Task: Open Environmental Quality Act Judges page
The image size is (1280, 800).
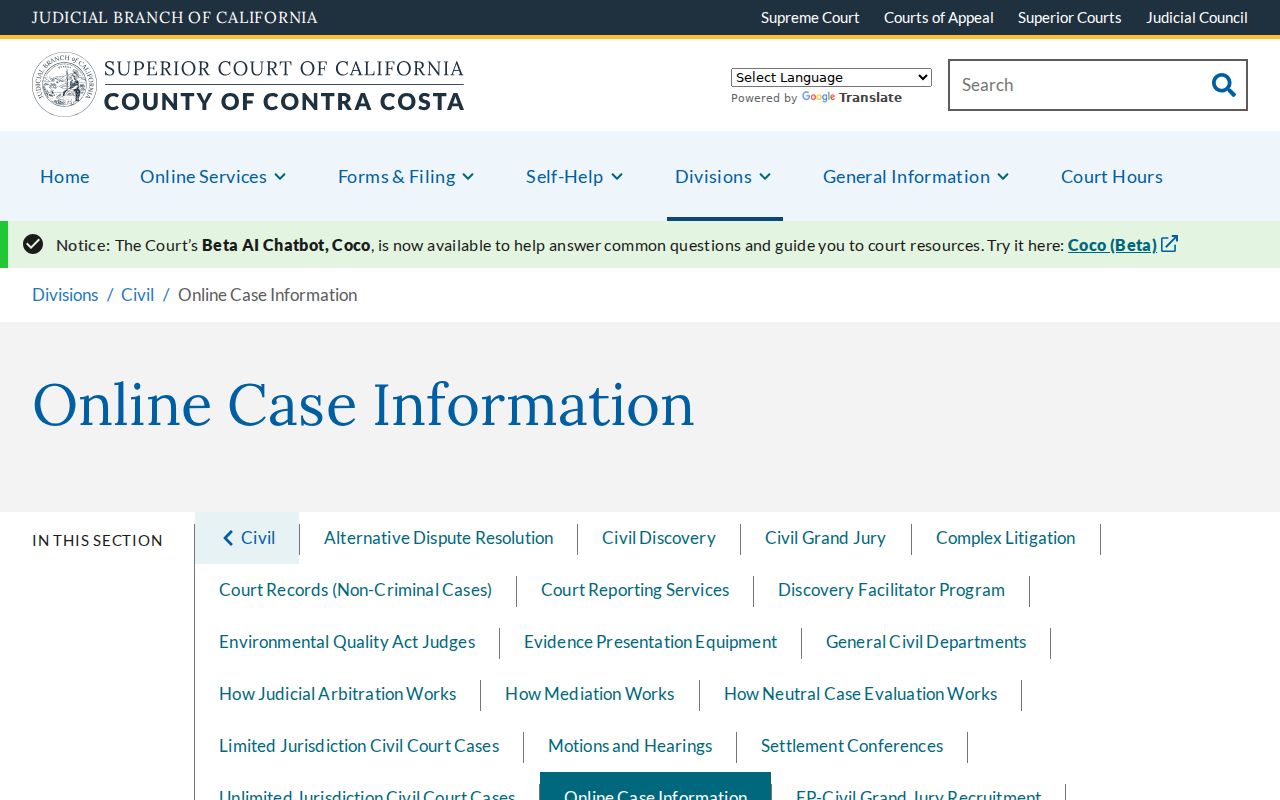Action: point(347,642)
